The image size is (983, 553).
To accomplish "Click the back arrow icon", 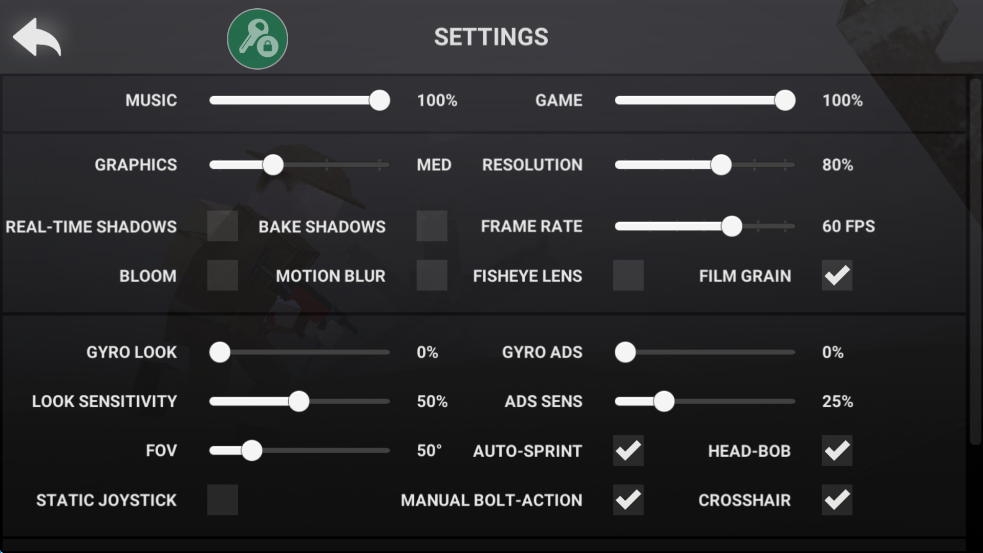I will (x=37, y=38).
